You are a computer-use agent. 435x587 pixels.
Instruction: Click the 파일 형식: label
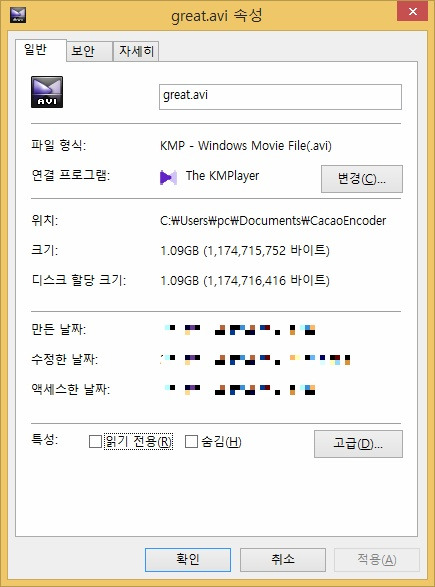pyautogui.click(x=58, y=145)
